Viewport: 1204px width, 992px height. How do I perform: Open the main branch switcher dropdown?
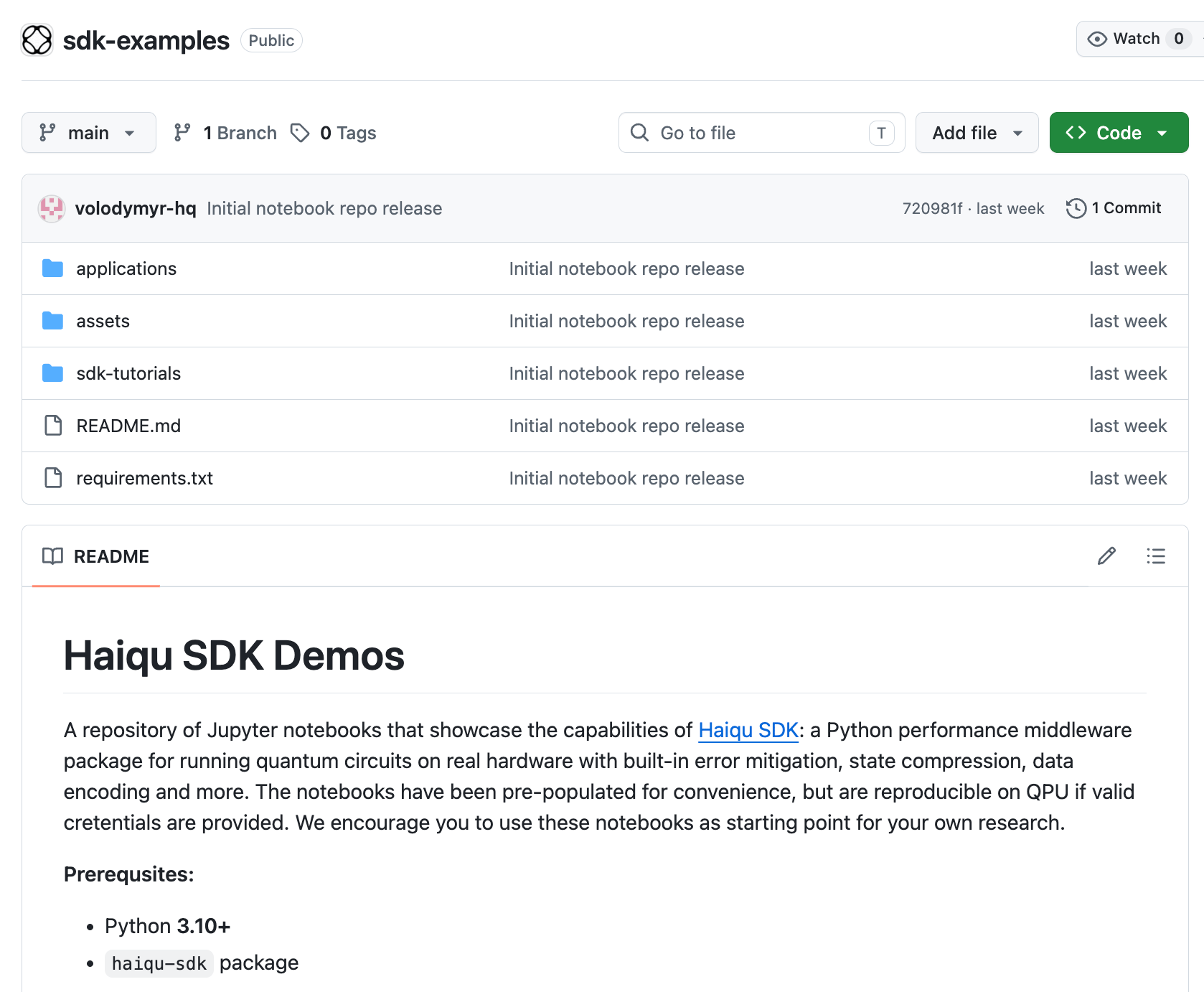click(89, 133)
